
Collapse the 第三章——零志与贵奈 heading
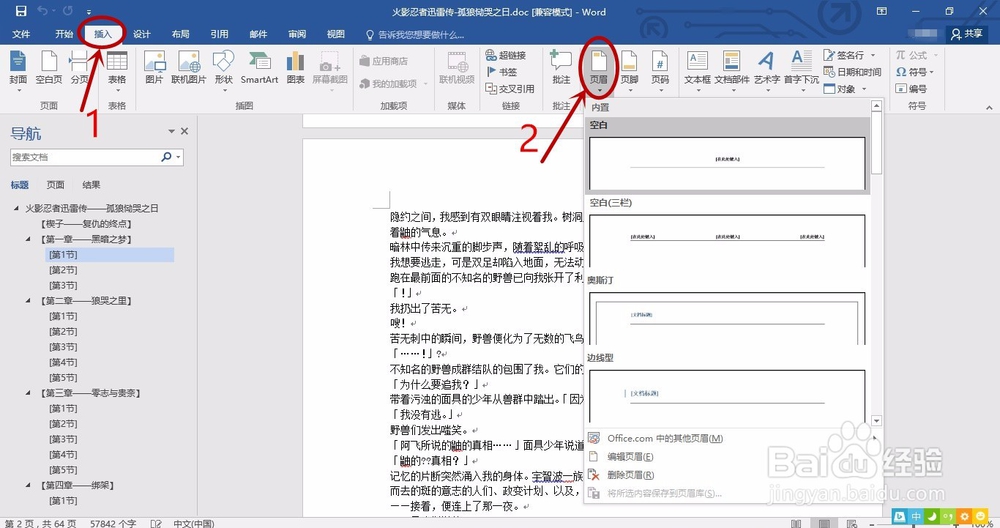pos(28,393)
